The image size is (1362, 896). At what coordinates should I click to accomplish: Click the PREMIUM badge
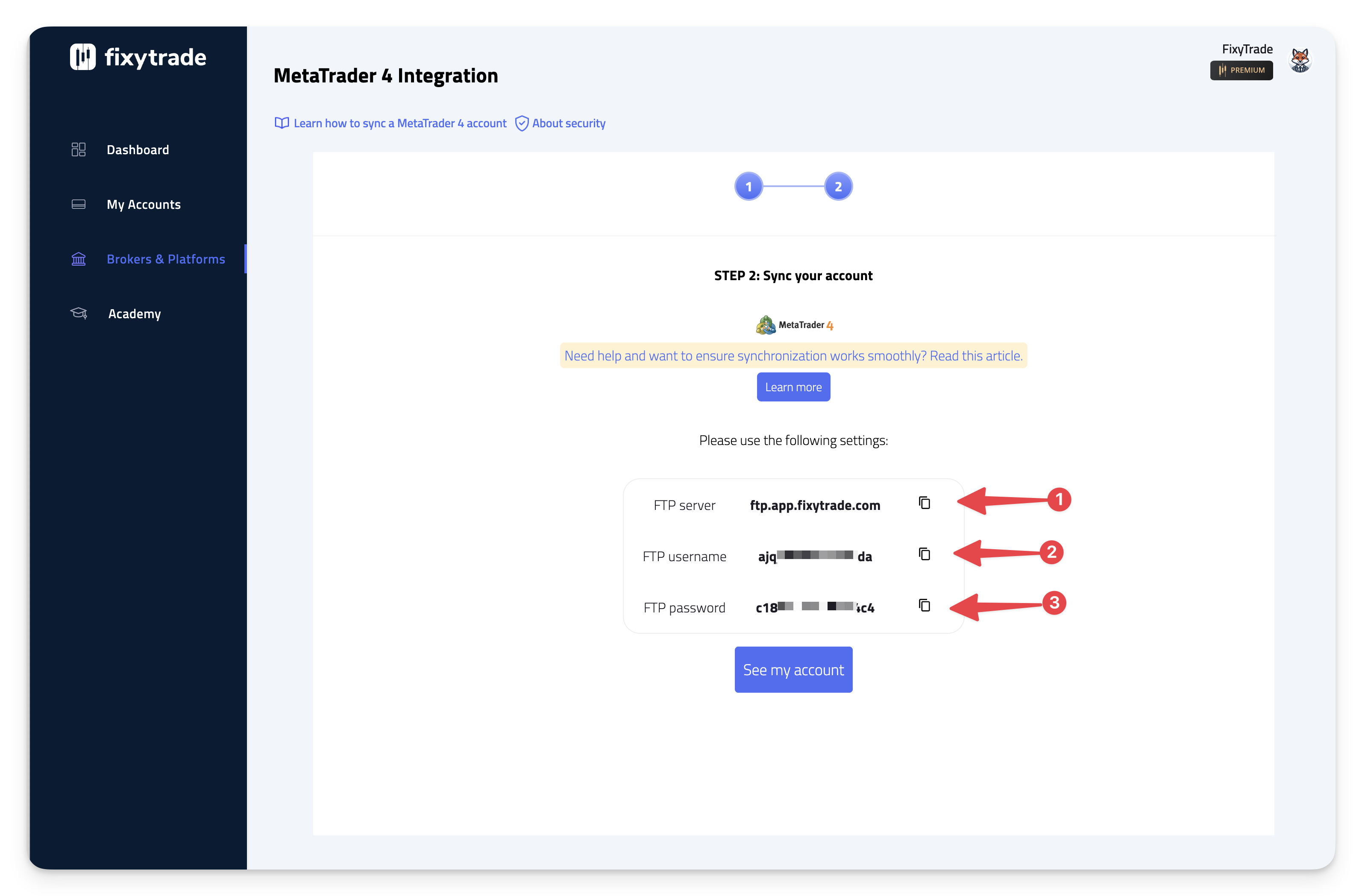(1241, 70)
